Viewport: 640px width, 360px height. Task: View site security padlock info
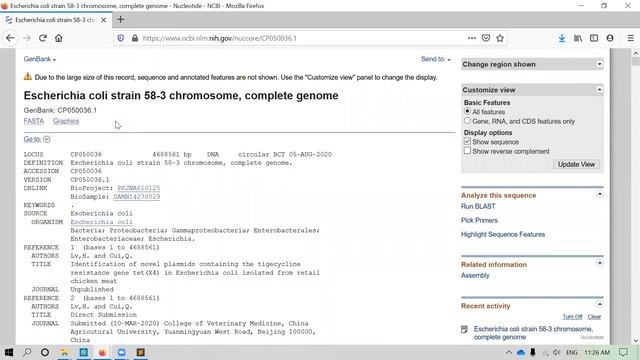click(x=135, y=38)
